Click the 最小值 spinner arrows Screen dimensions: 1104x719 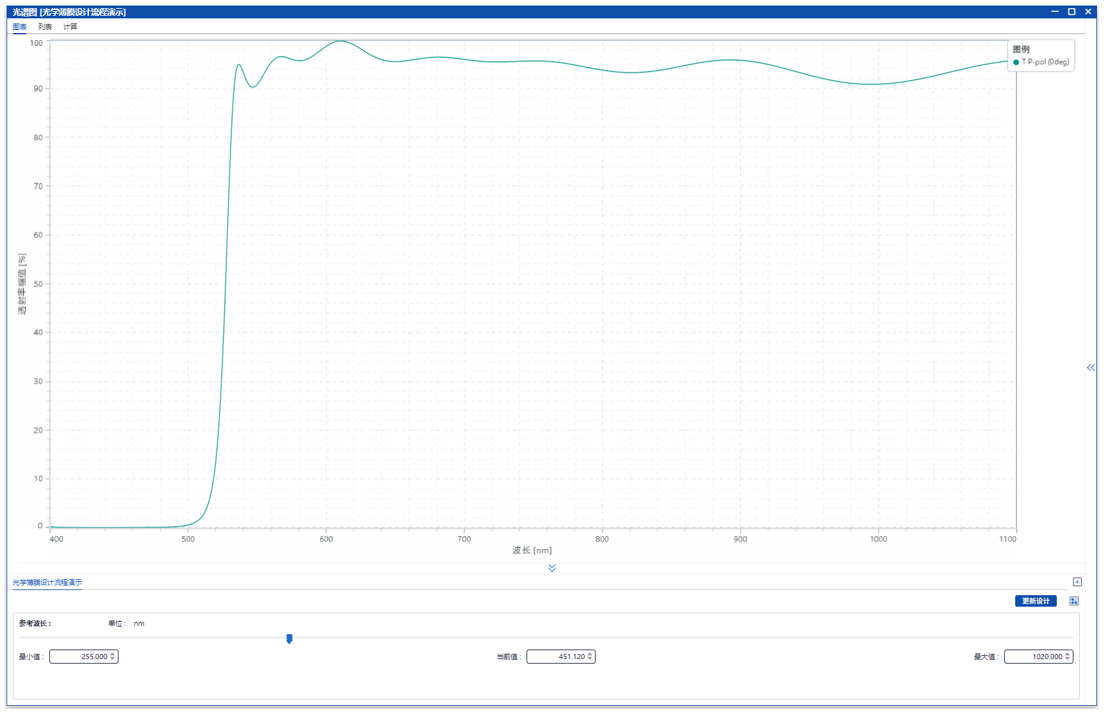(113, 657)
